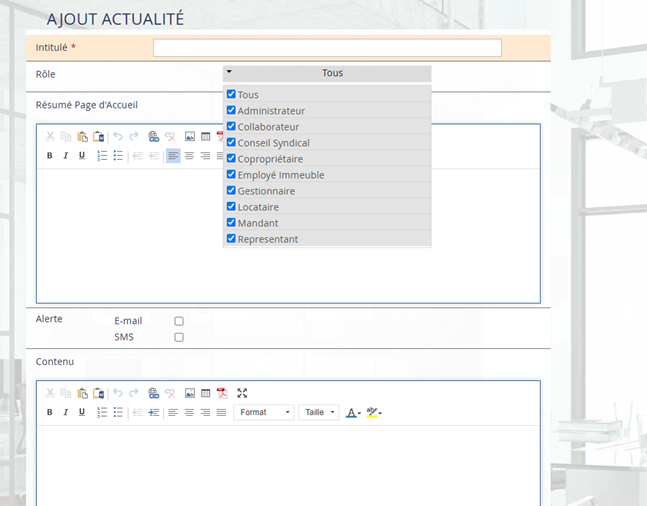Click the Maximize icon in Contenu editor toolbar
The width and height of the screenshot is (647, 506).
pyautogui.click(x=242, y=393)
